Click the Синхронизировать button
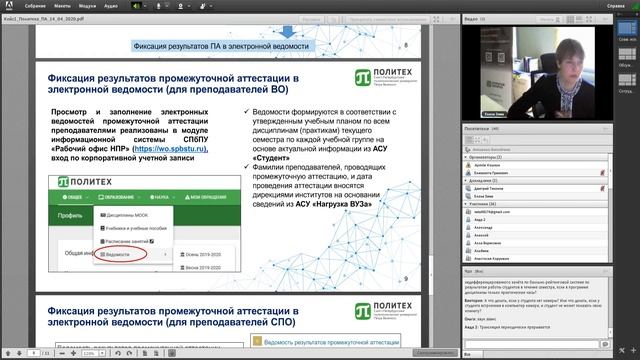The image size is (640, 360). click(435, 353)
